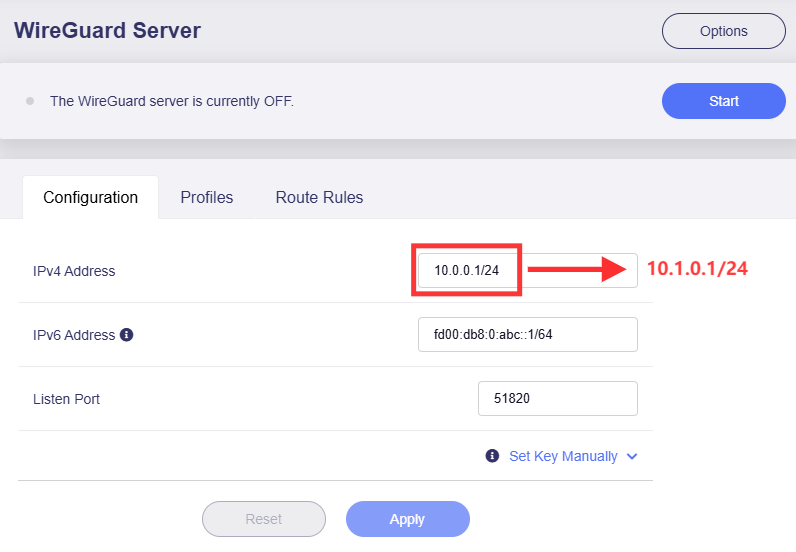Screen dimensions: 796x552
Task: Click the Listen Port field with 51820
Action: click(x=557, y=399)
